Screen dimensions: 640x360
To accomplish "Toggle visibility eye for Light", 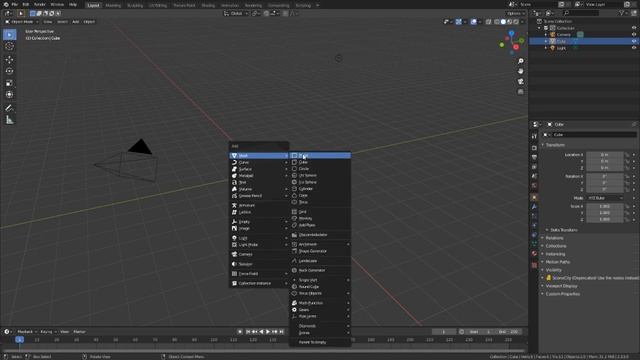I will click(x=634, y=48).
